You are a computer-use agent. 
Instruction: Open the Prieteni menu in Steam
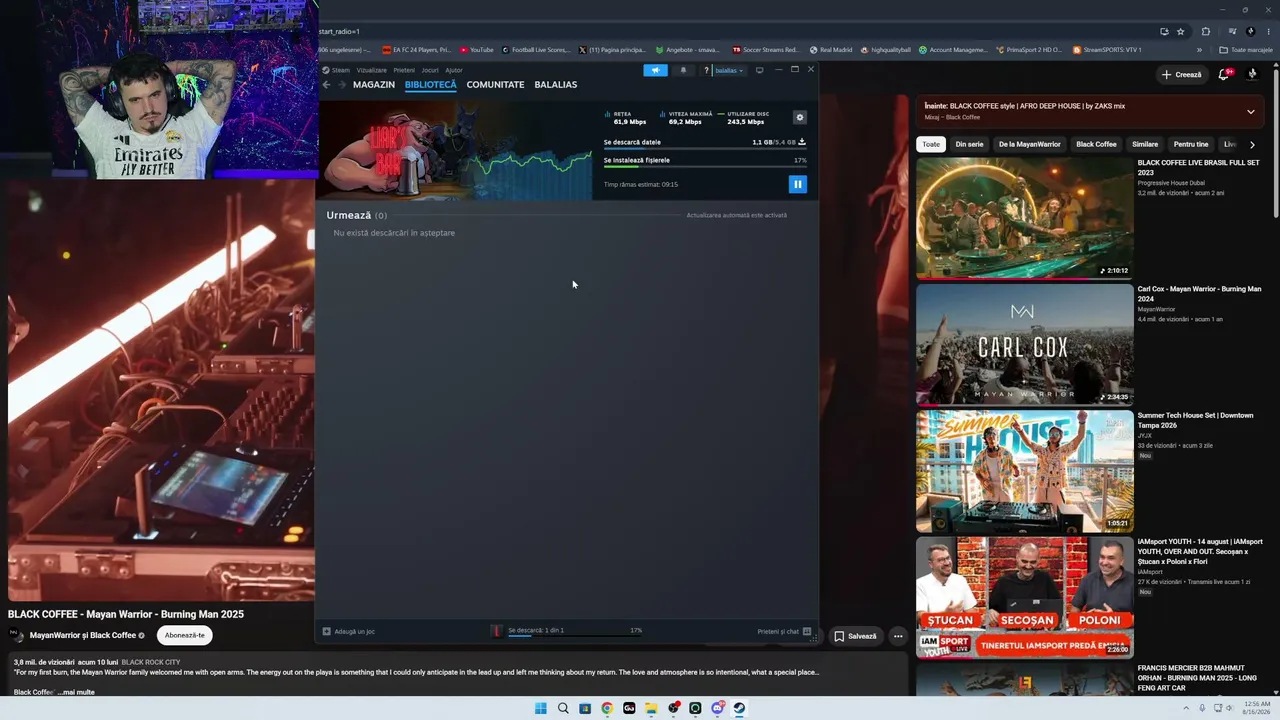pyautogui.click(x=404, y=70)
